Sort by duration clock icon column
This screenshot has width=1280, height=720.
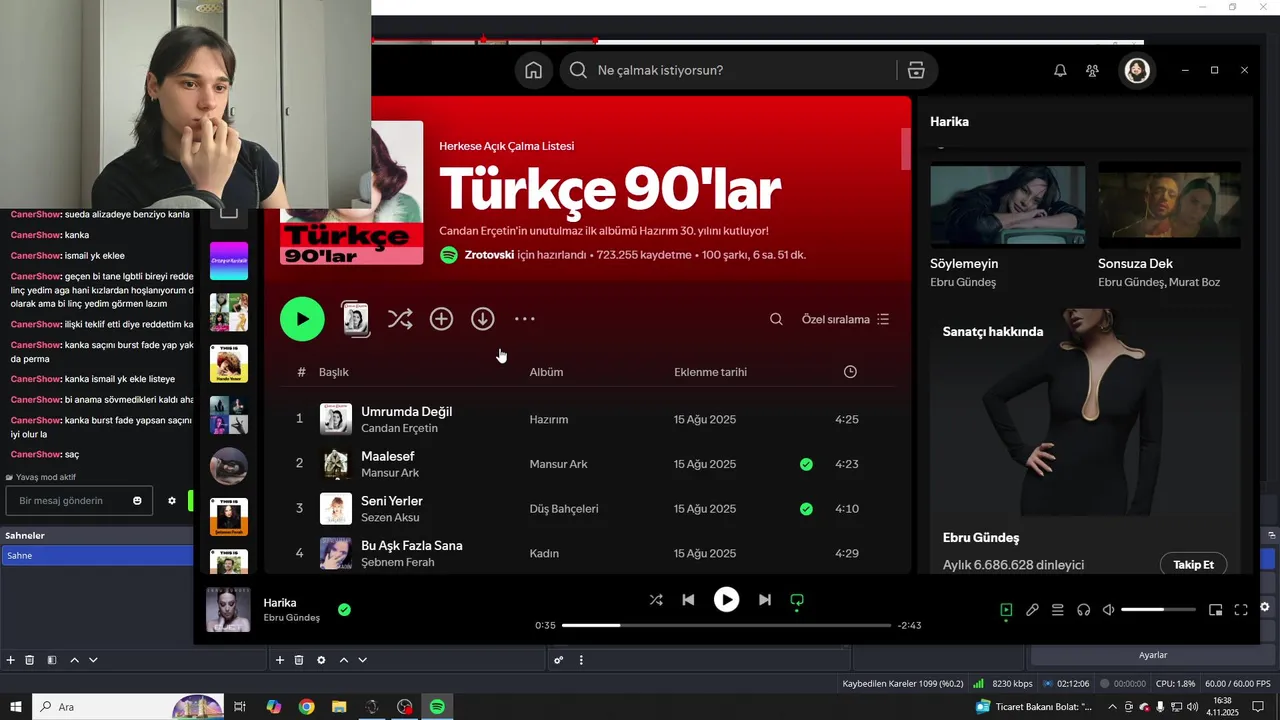[x=850, y=372]
